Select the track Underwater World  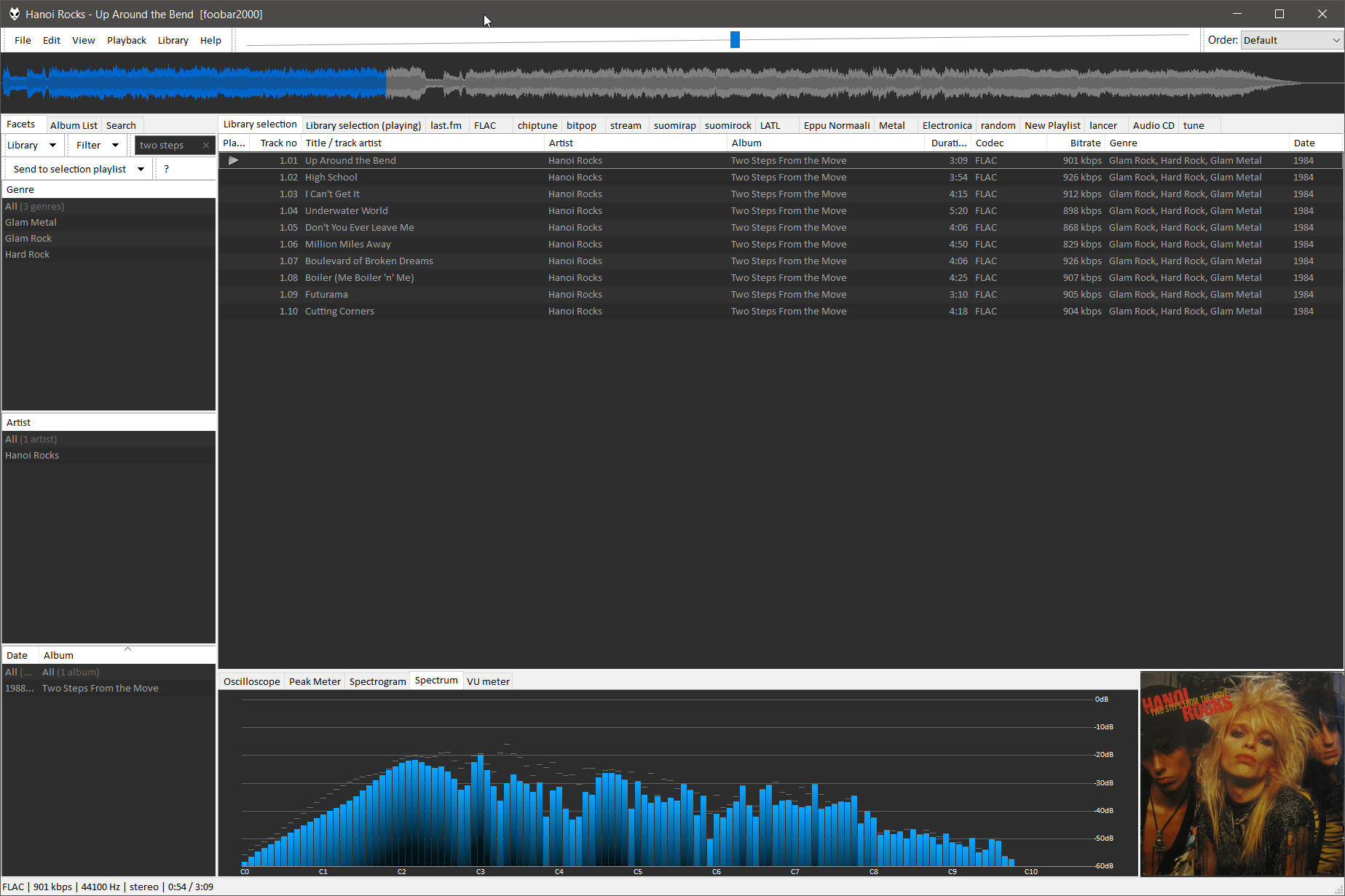point(781,211)
